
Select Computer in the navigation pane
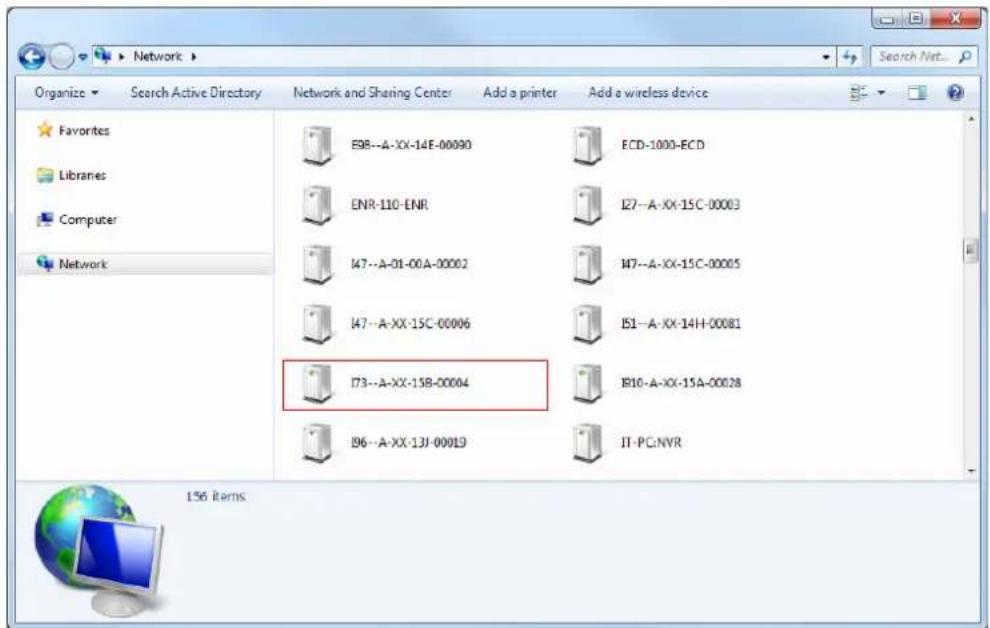[88, 220]
